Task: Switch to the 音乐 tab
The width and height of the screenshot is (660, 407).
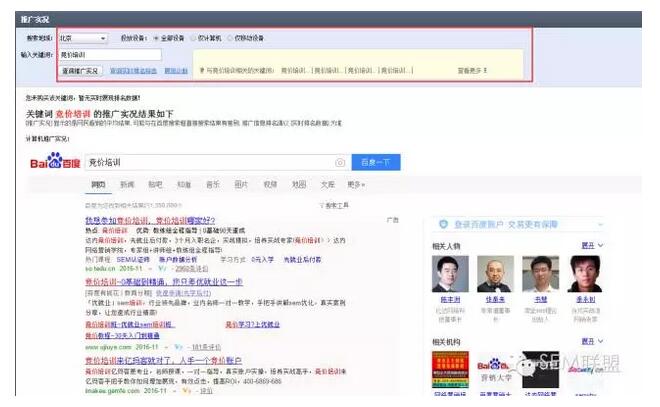Action: coord(213,184)
